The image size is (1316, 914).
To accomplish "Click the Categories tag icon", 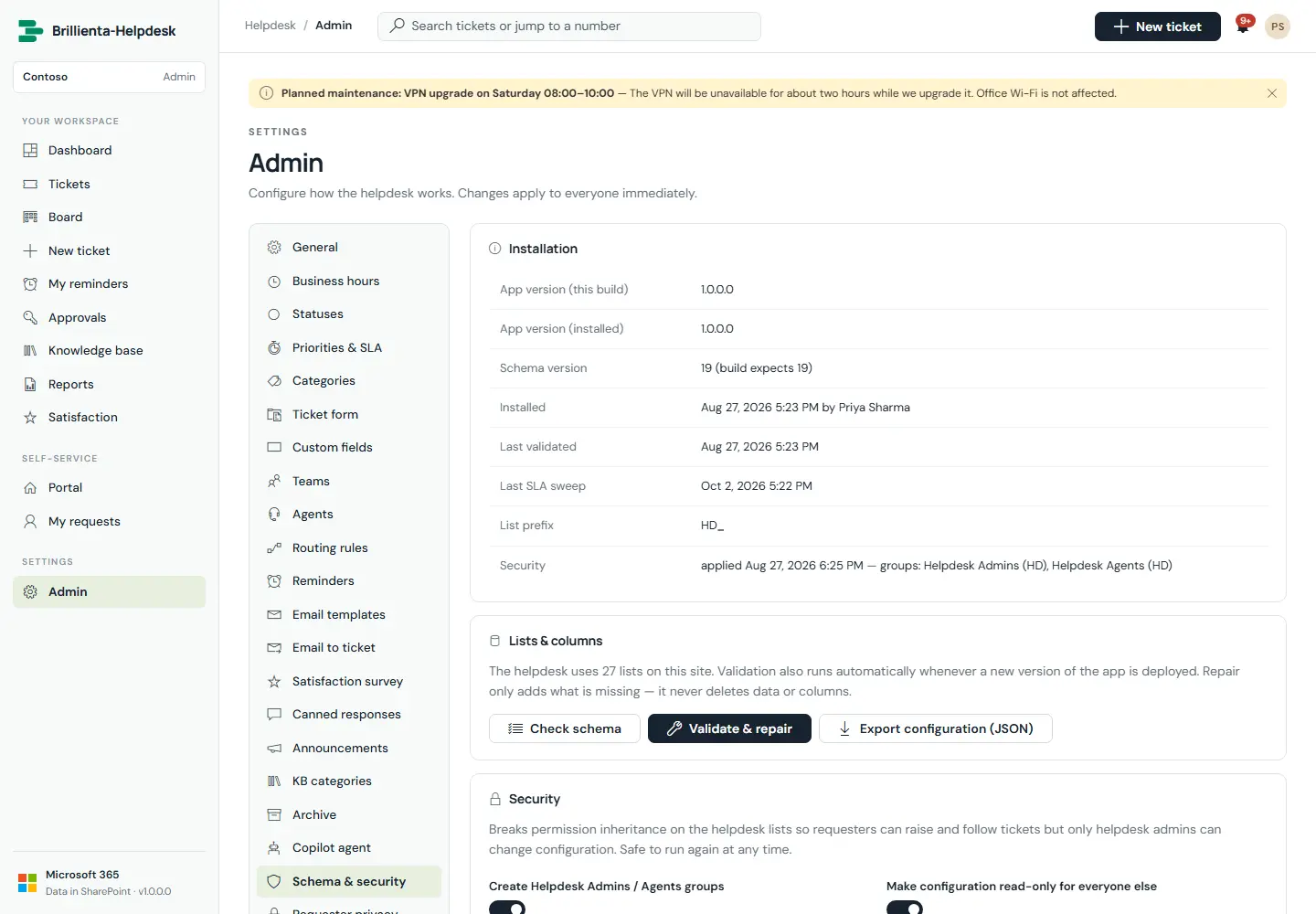I will point(274,380).
